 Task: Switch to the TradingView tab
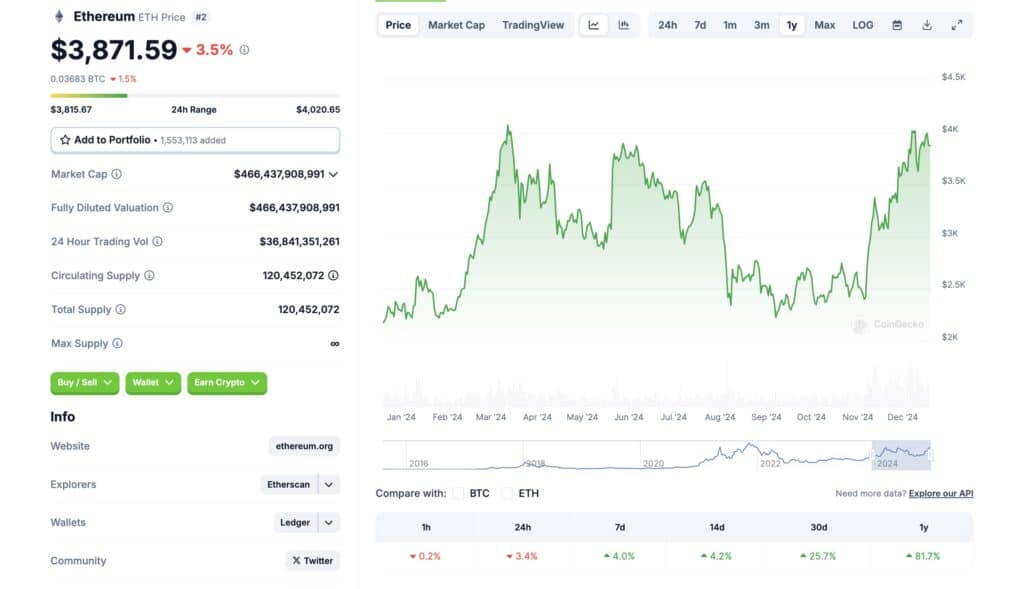[533, 25]
